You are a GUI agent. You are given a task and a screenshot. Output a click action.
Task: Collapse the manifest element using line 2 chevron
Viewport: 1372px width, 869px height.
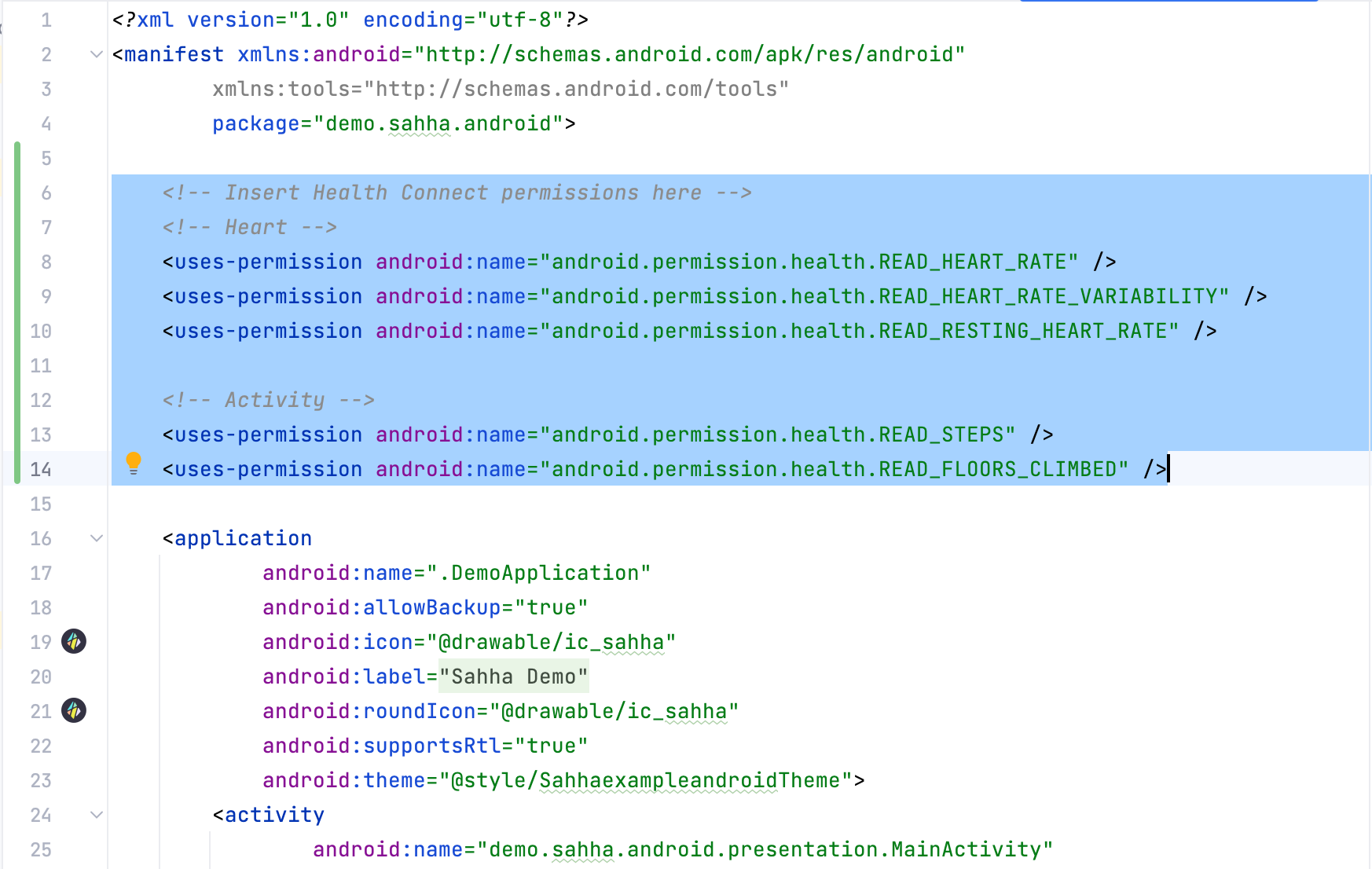(96, 54)
